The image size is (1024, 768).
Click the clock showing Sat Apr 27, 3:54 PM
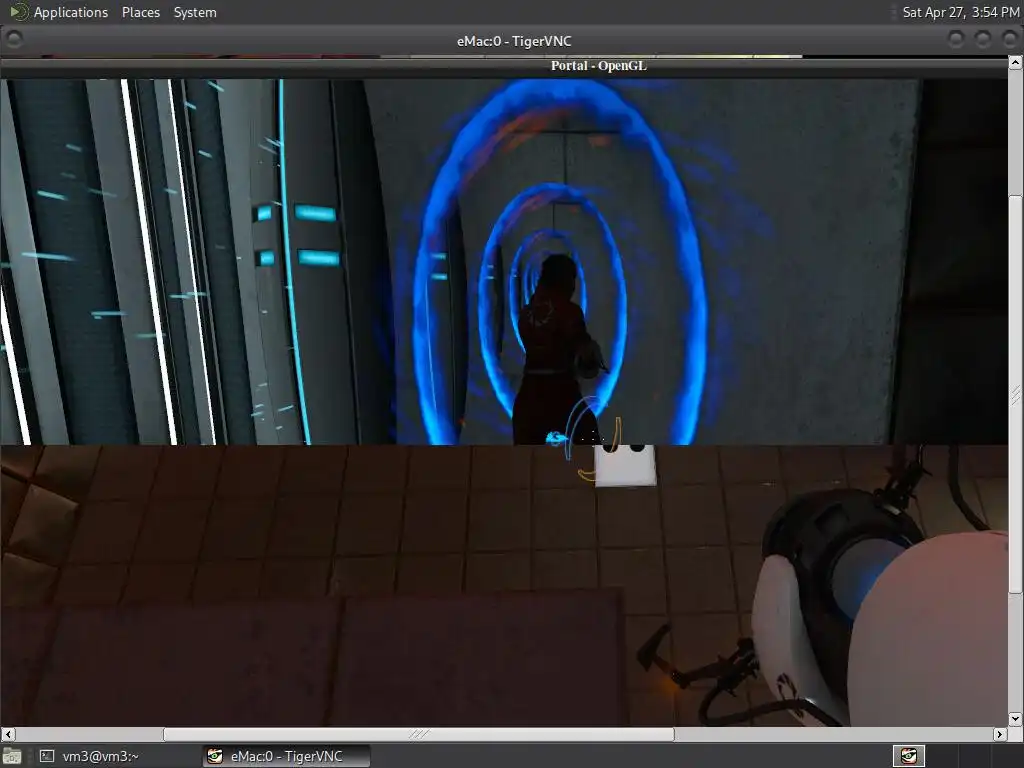[x=960, y=12]
